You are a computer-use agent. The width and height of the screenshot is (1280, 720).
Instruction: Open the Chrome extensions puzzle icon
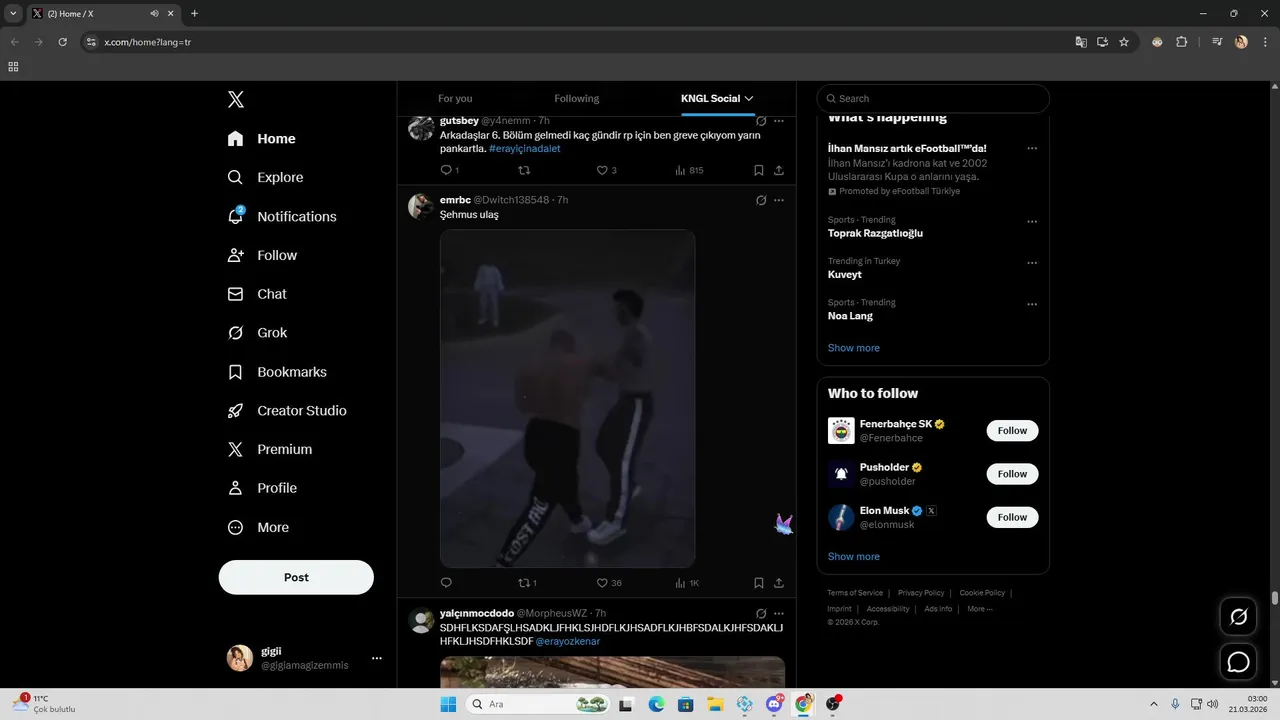coord(1181,42)
